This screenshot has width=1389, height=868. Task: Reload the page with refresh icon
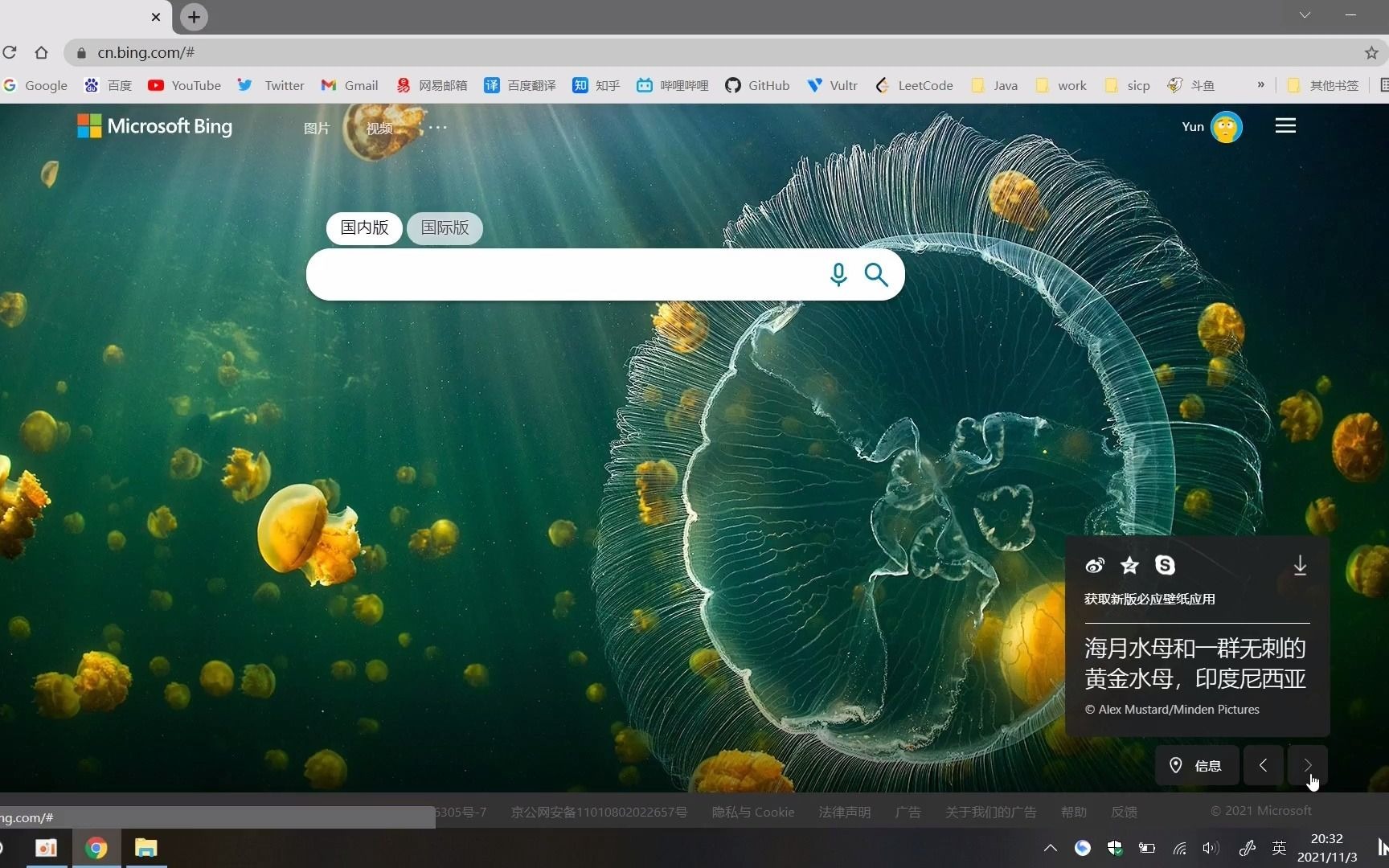(x=10, y=52)
